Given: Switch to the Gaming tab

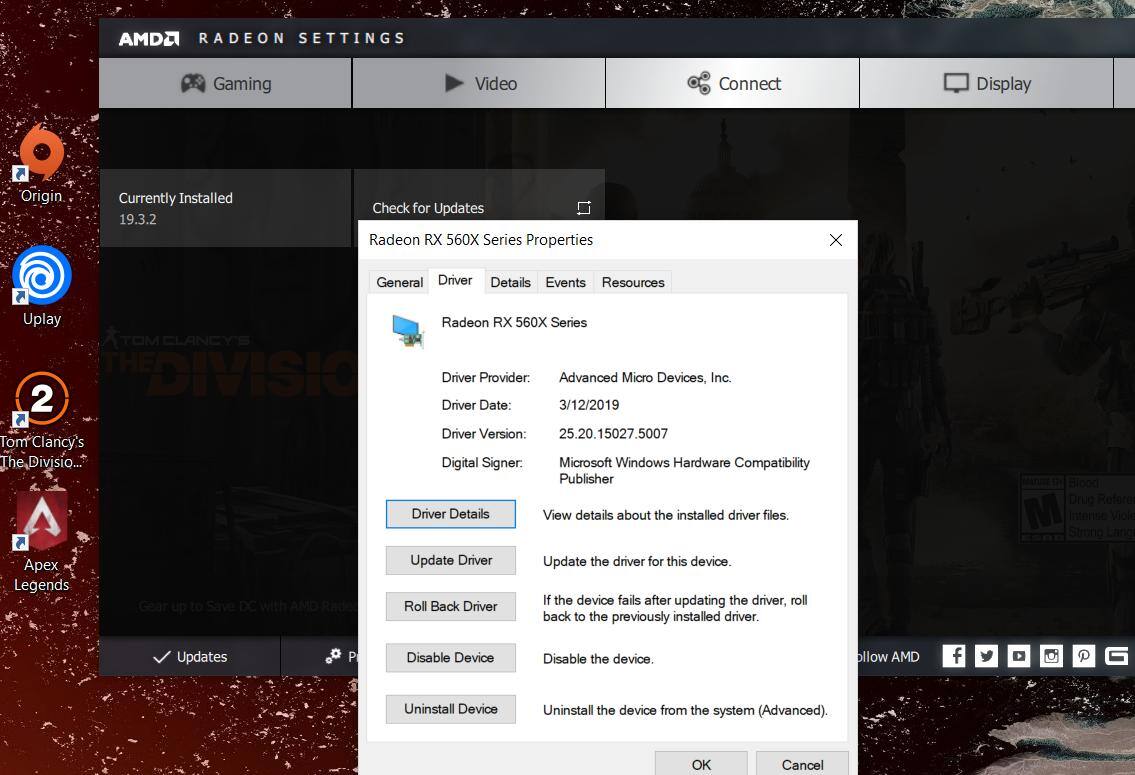Looking at the screenshot, I should [224, 83].
